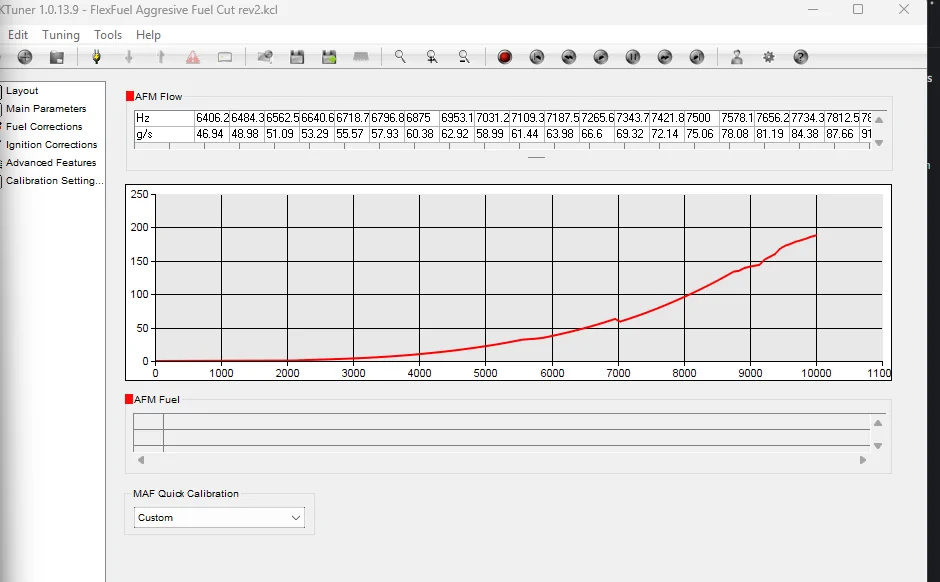This screenshot has height=582, width=940.
Task: Click AFM Flow table scroll down arrow
Action: coord(879,143)
